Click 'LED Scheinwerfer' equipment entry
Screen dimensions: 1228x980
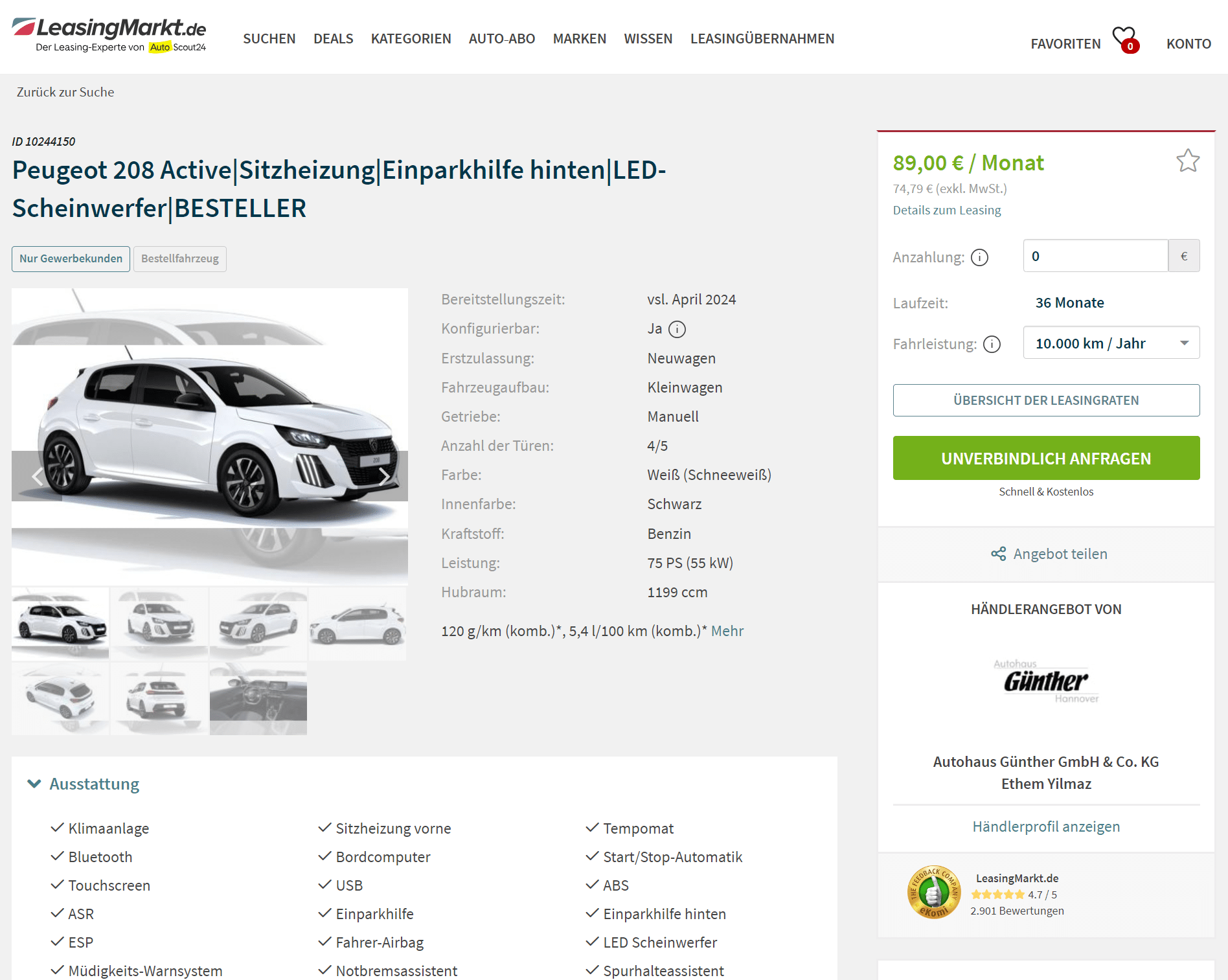pyautogui.click(x=660, y=942)
